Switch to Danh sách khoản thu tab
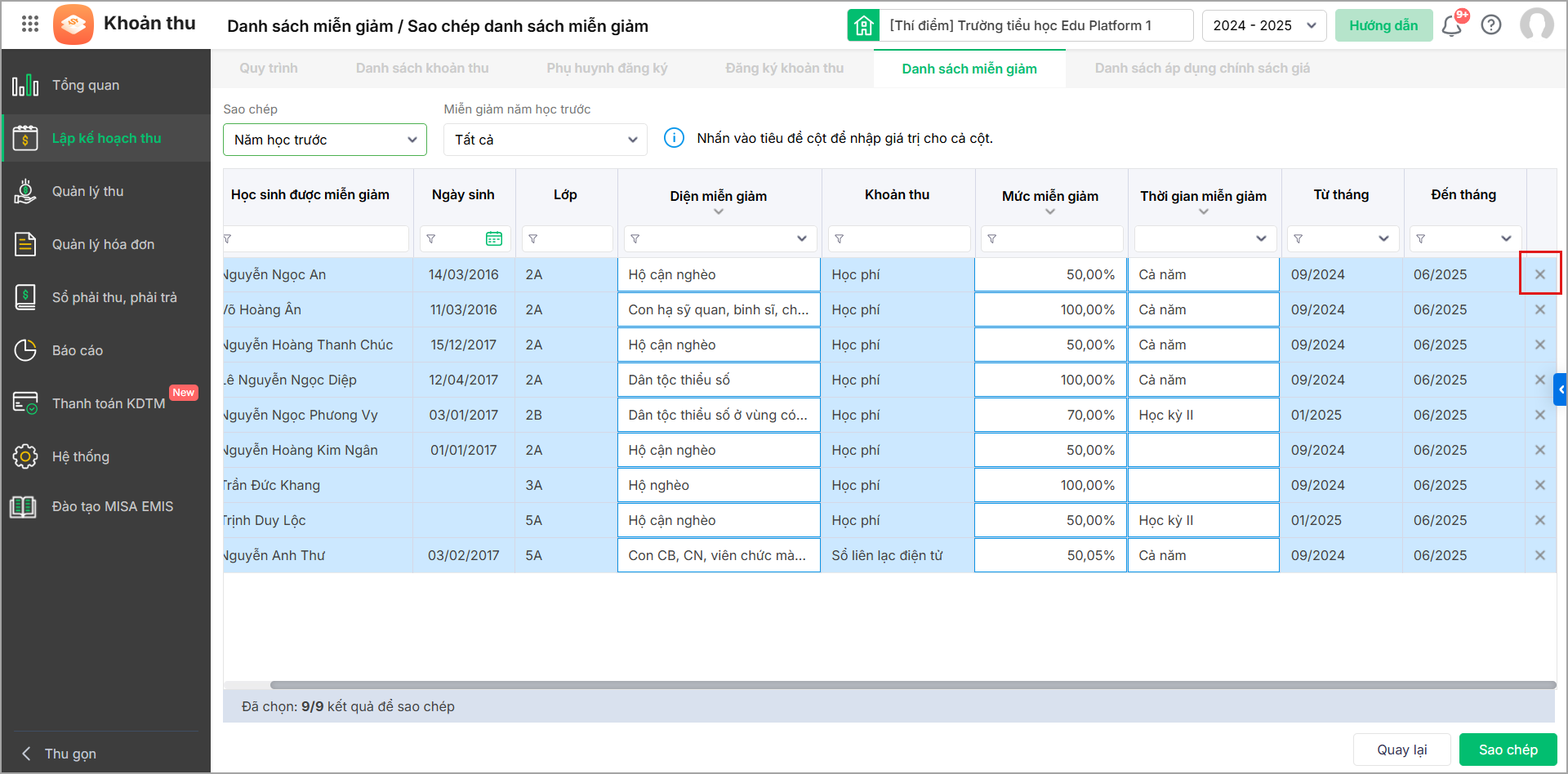The height and width of the screenshot is (774, 1568). point(422,69)
